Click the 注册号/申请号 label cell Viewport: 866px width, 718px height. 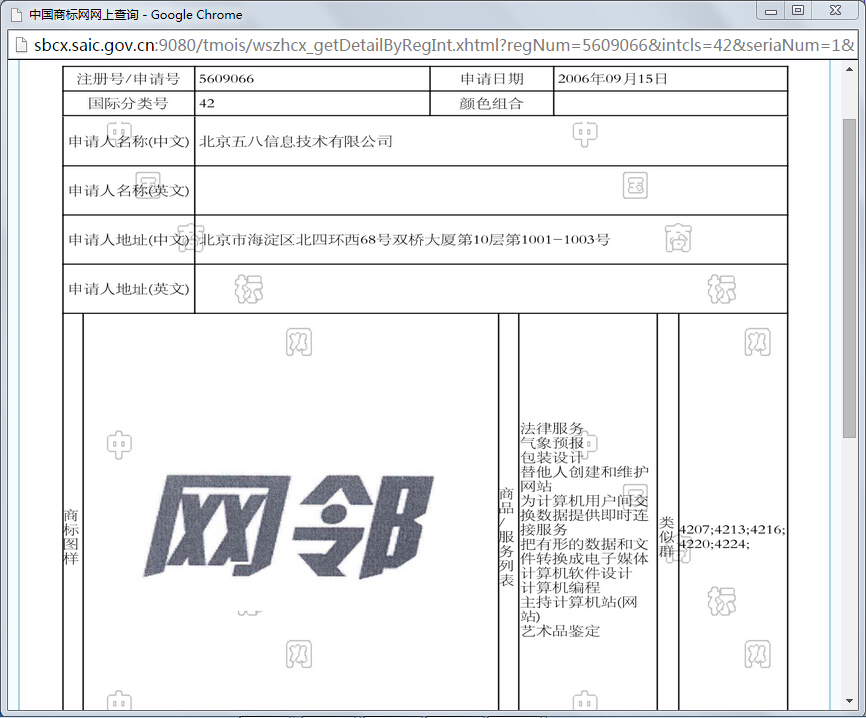(129, 79)
